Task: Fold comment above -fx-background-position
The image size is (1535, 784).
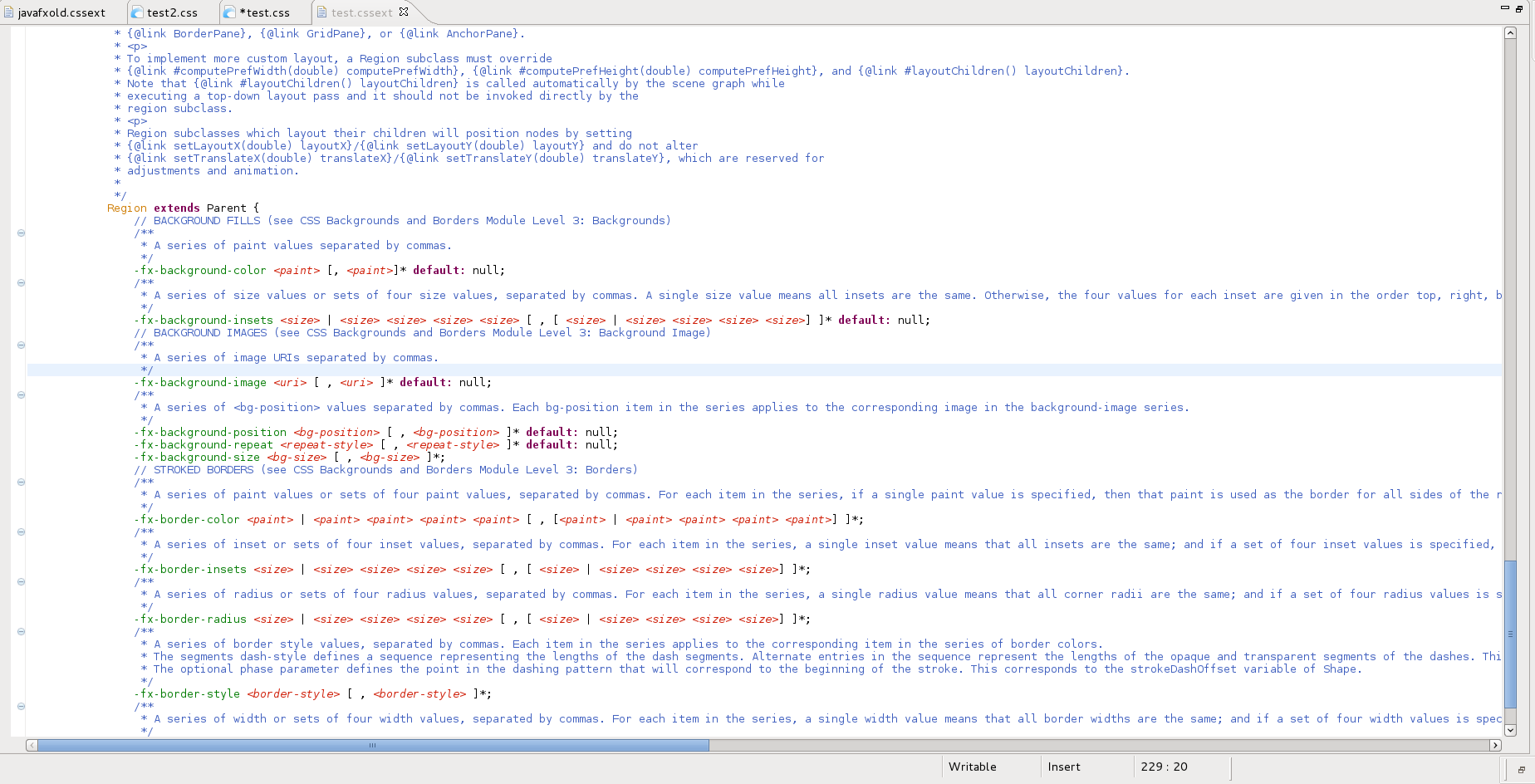Action: 21,395
